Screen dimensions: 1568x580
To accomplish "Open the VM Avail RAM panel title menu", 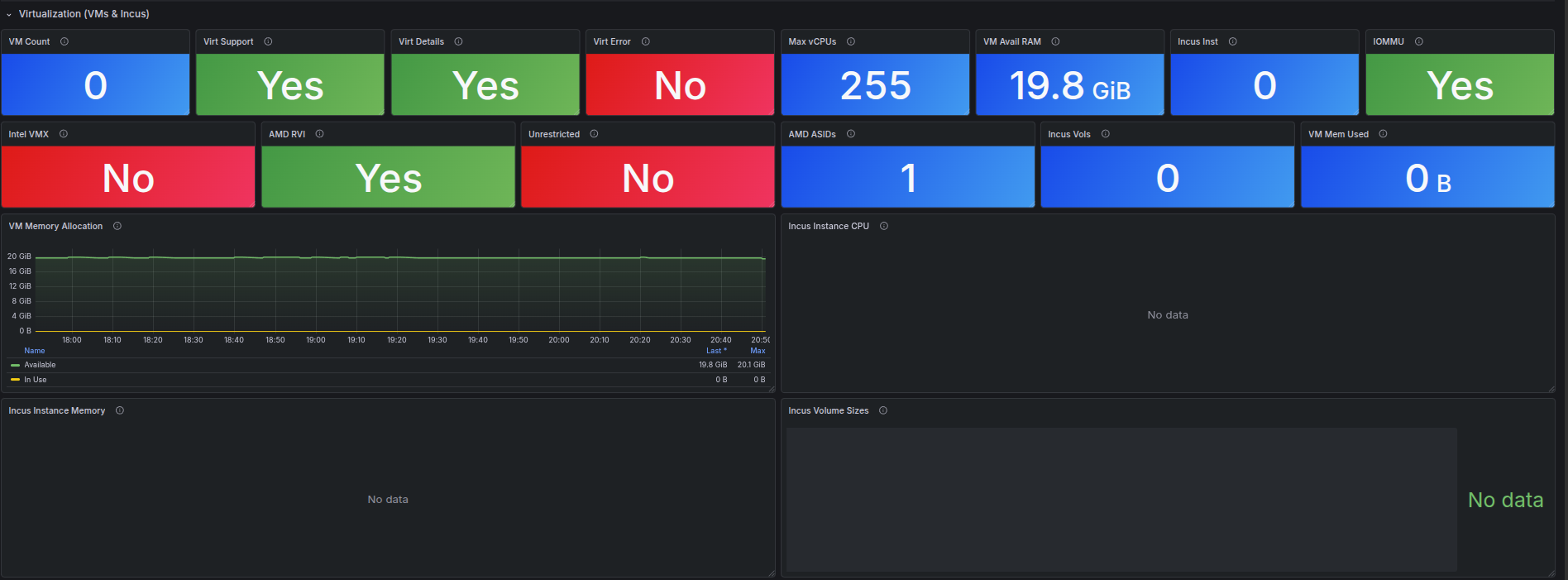I will 1012,41.
